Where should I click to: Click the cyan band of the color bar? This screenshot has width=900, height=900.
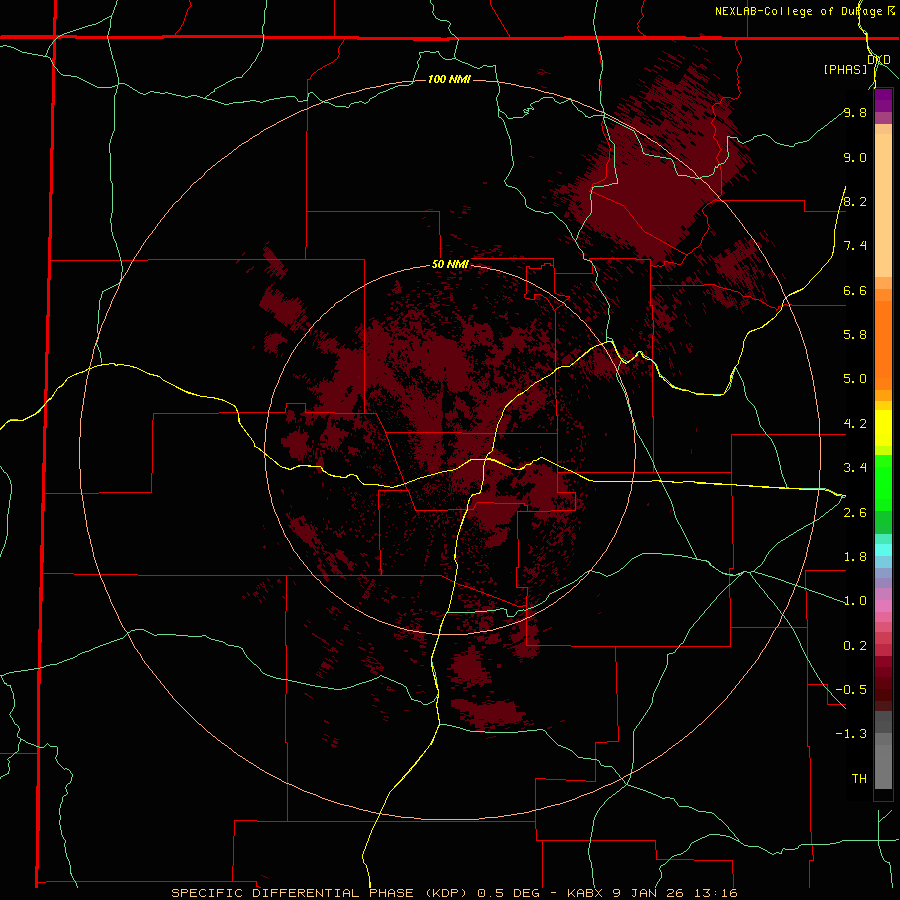883,549
